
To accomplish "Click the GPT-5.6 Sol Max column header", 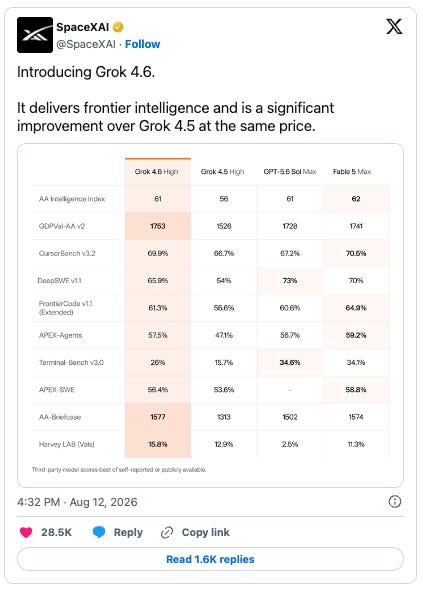I will 290,172.
